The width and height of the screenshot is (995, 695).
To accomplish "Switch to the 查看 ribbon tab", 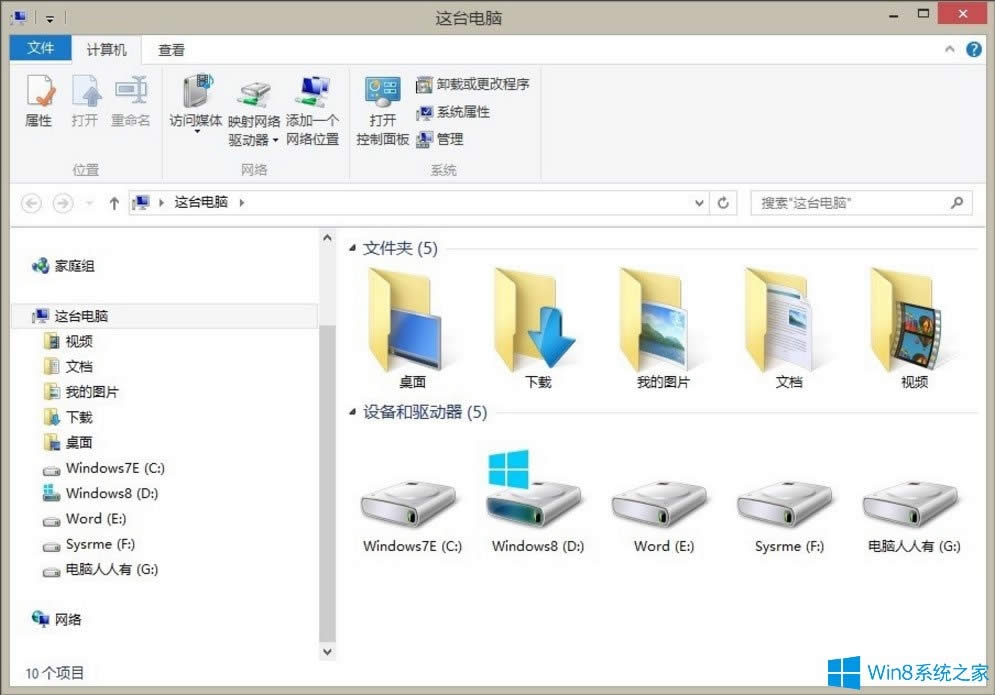I will [x=171, y=49].
